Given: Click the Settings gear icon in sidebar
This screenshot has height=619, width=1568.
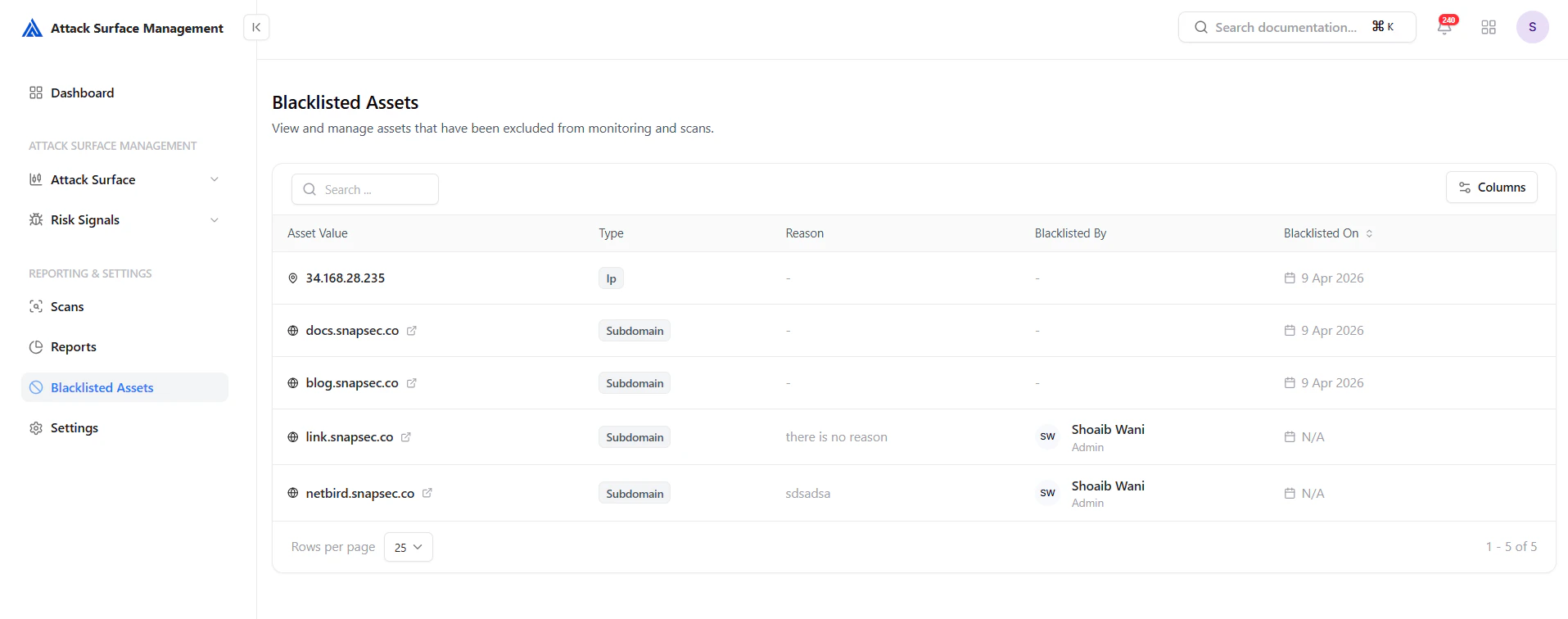Looking at the screenshot, I should click(36, 428).
